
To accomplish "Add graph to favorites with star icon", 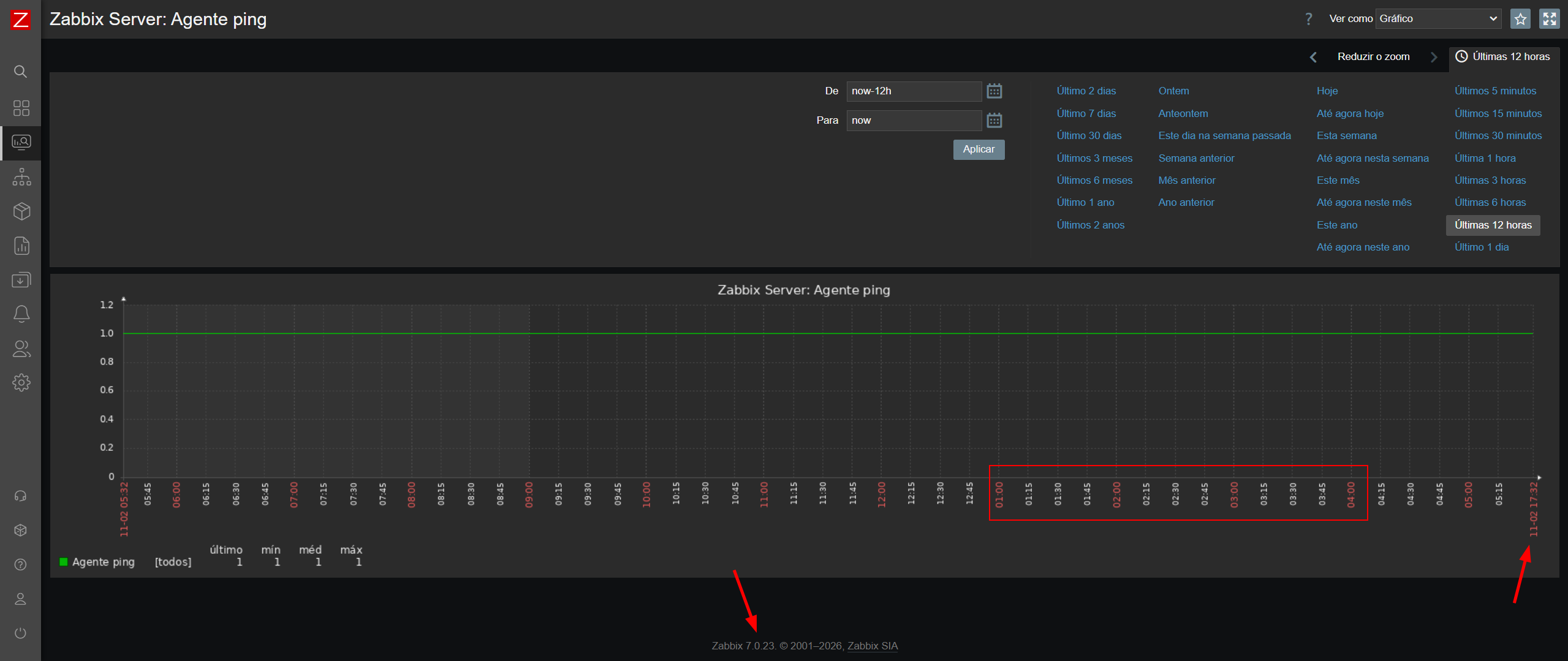I will 1520,19.
